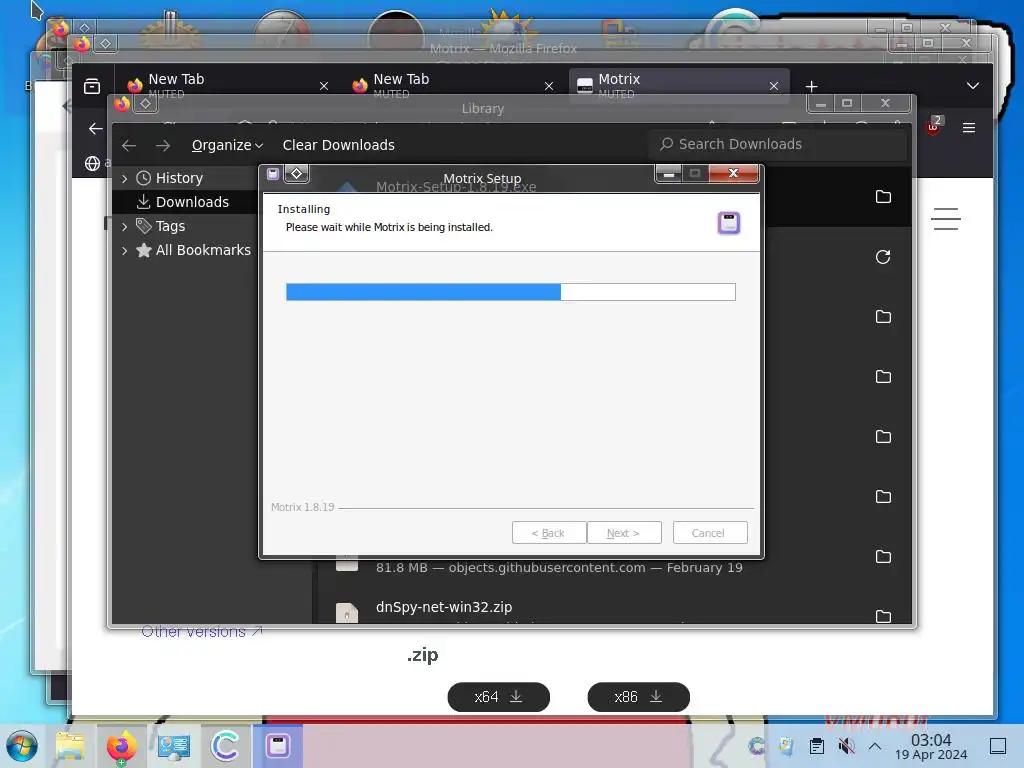Select Motrix Setup taskbar icon
The height and width of the screenshot is (768, 1024).
pos(278,746)
